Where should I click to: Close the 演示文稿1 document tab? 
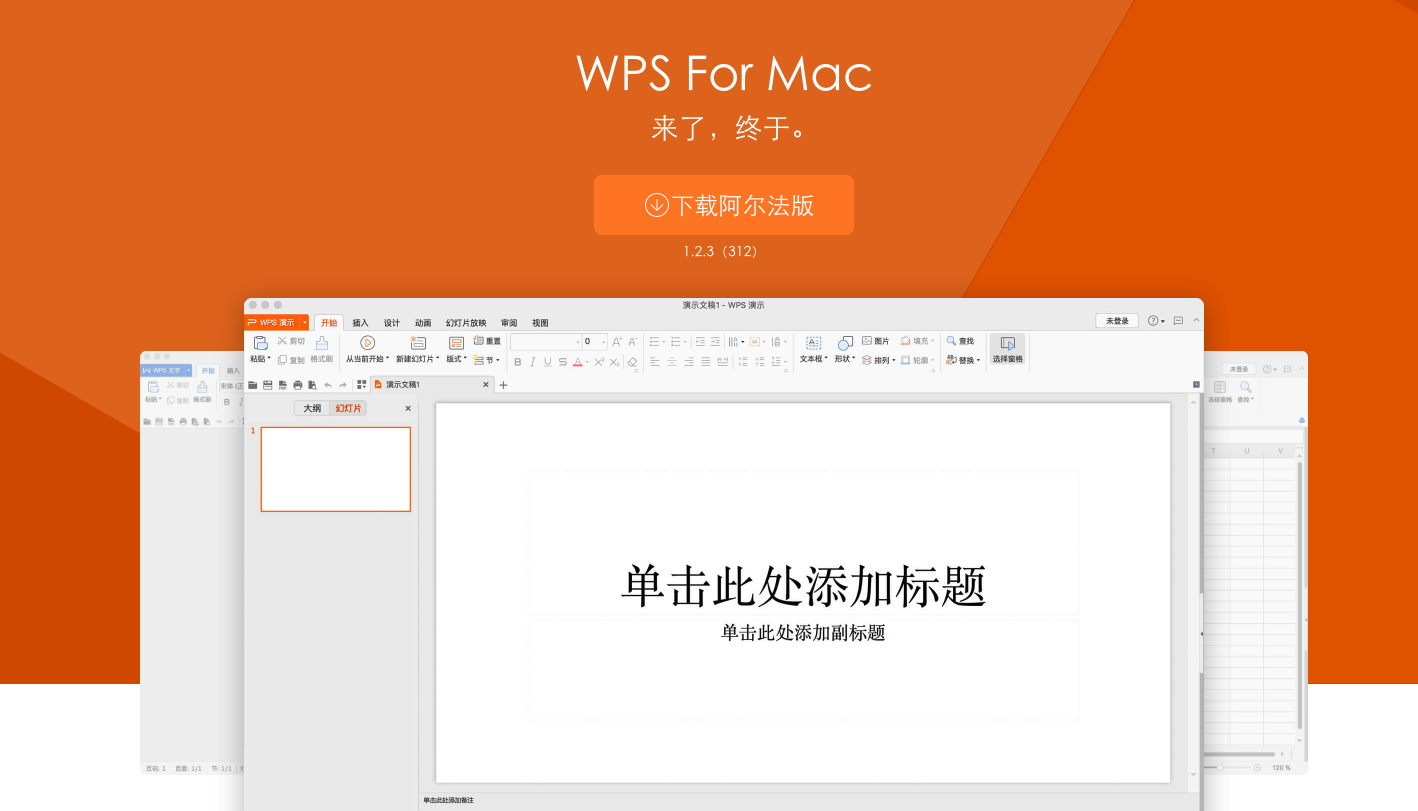486,385
